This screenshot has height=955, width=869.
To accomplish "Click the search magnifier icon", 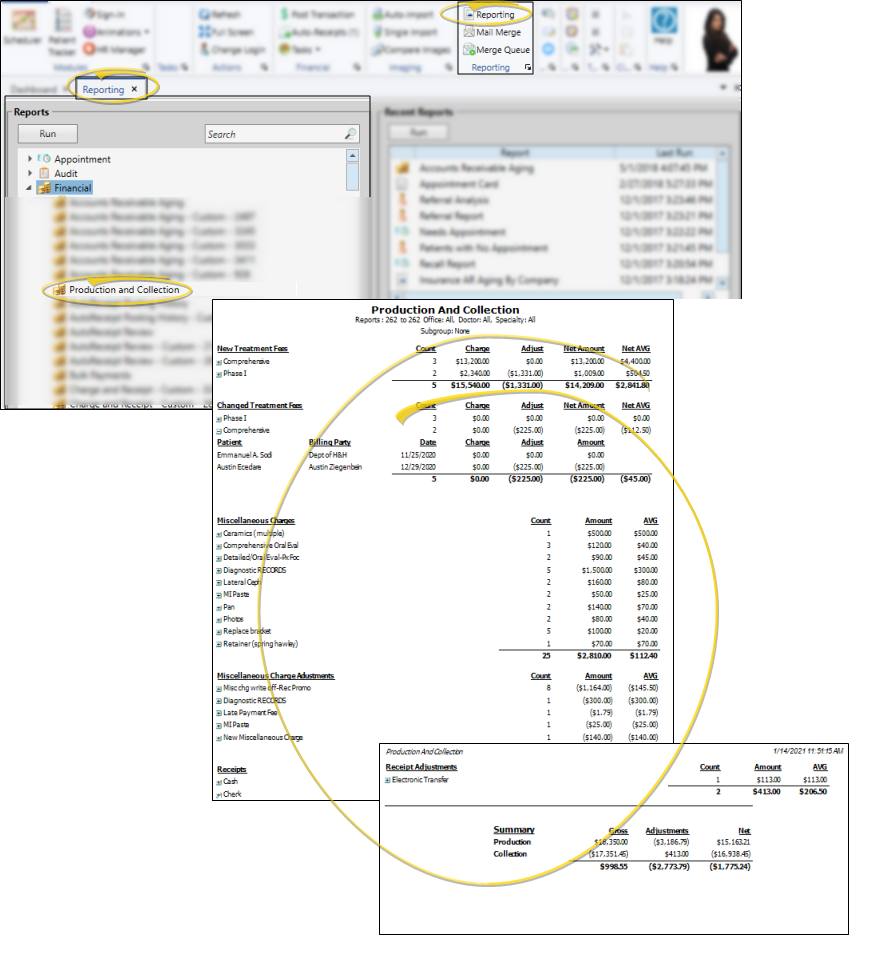I will (350, 134).
